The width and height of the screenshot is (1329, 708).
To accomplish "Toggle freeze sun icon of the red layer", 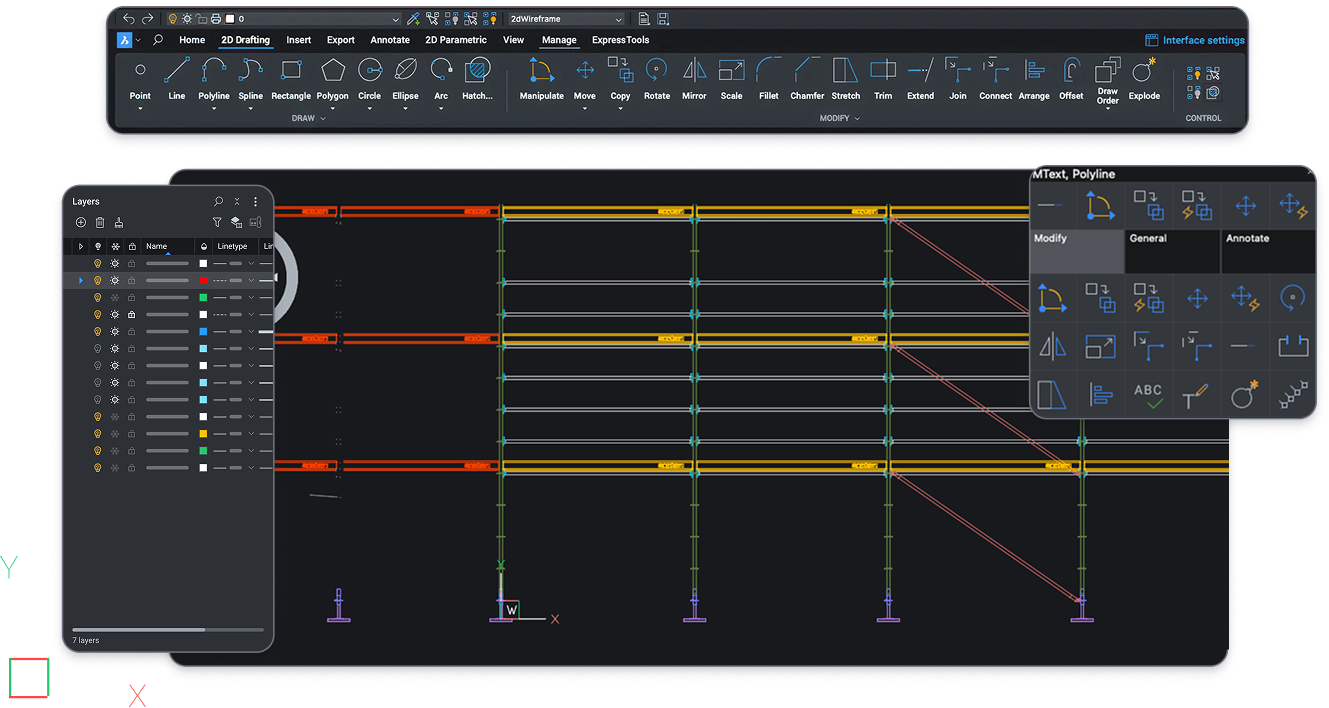I will [x=114, y=281].
